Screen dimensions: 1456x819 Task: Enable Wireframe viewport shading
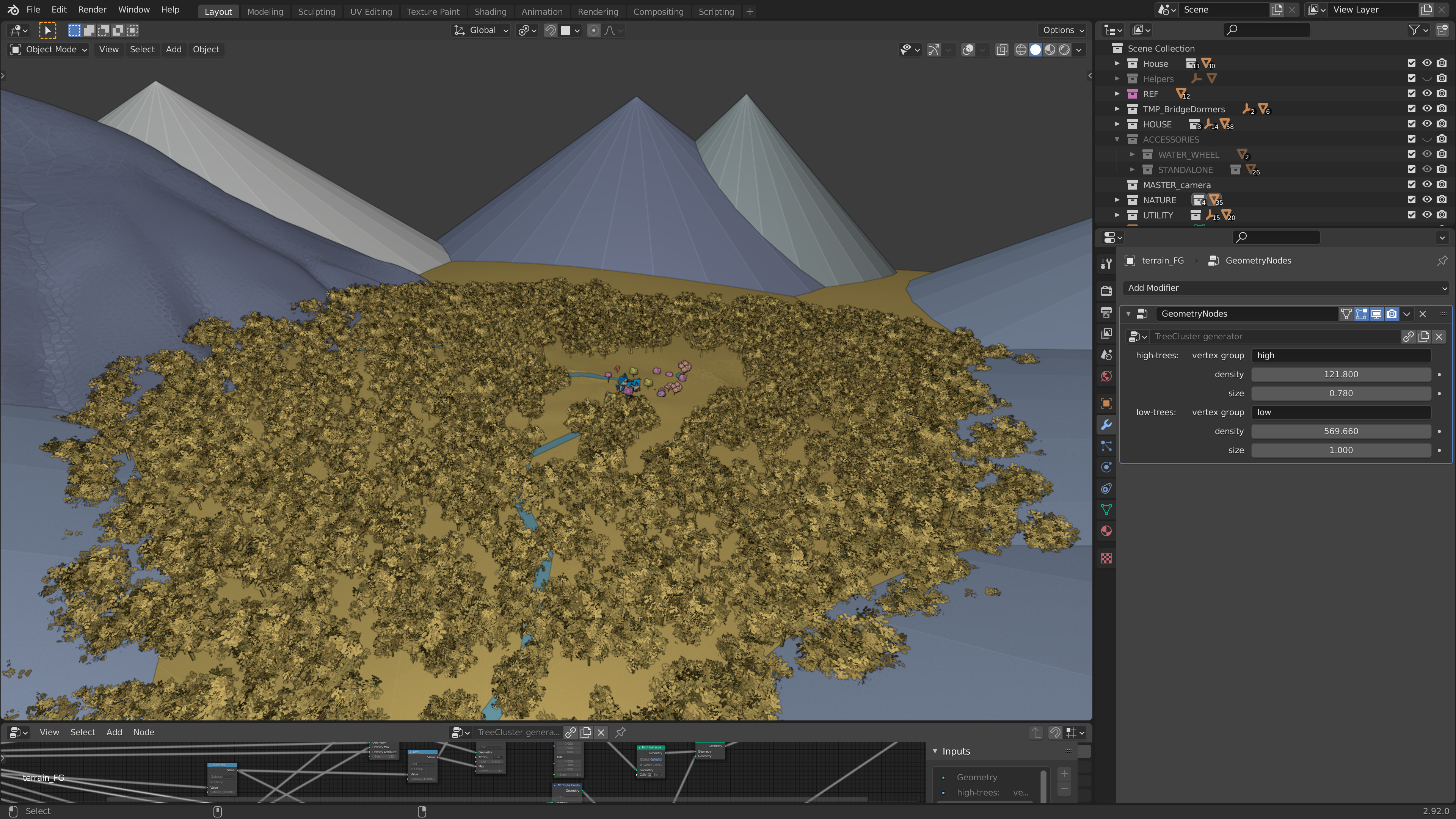tap(1021, 50)
